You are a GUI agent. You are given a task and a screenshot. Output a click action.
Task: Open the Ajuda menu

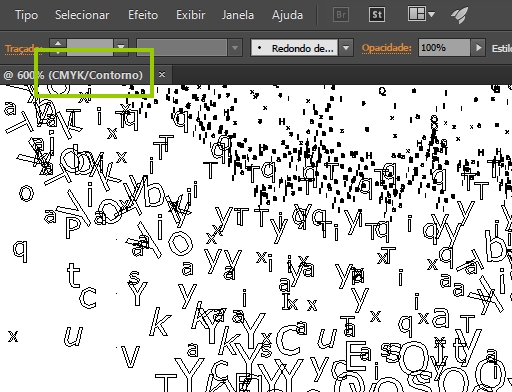click(287, 15)
